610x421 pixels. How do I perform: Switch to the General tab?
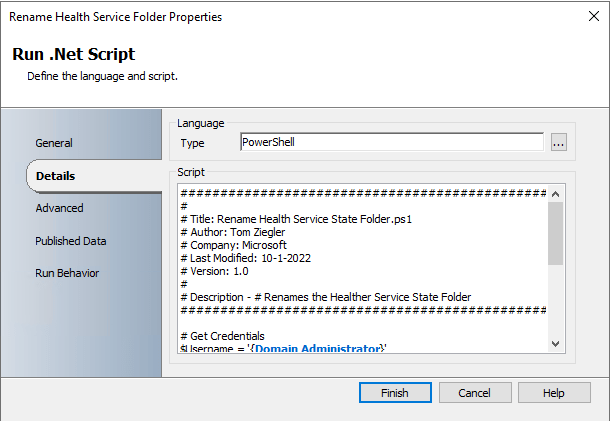(x=54, y=143)
